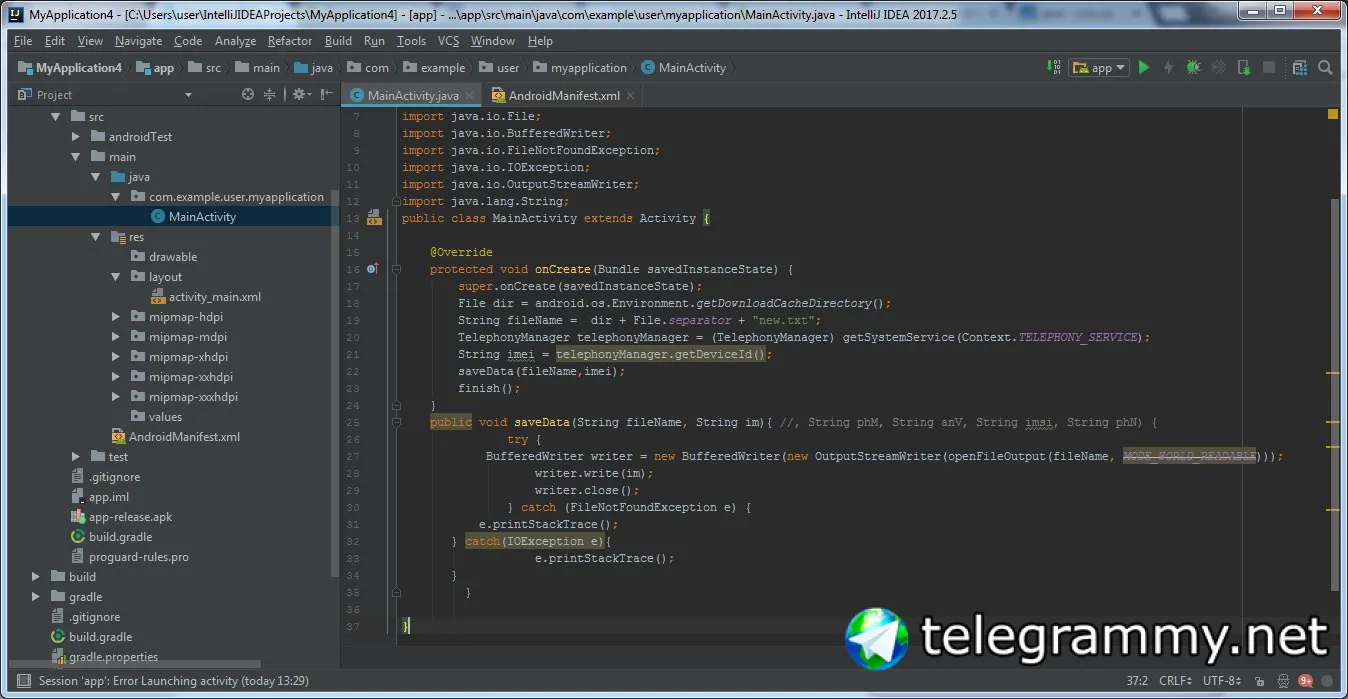Expand the mipmap-hdpi folder
Viewport: 1348px width, 699px height.
(x=116, y=317)
